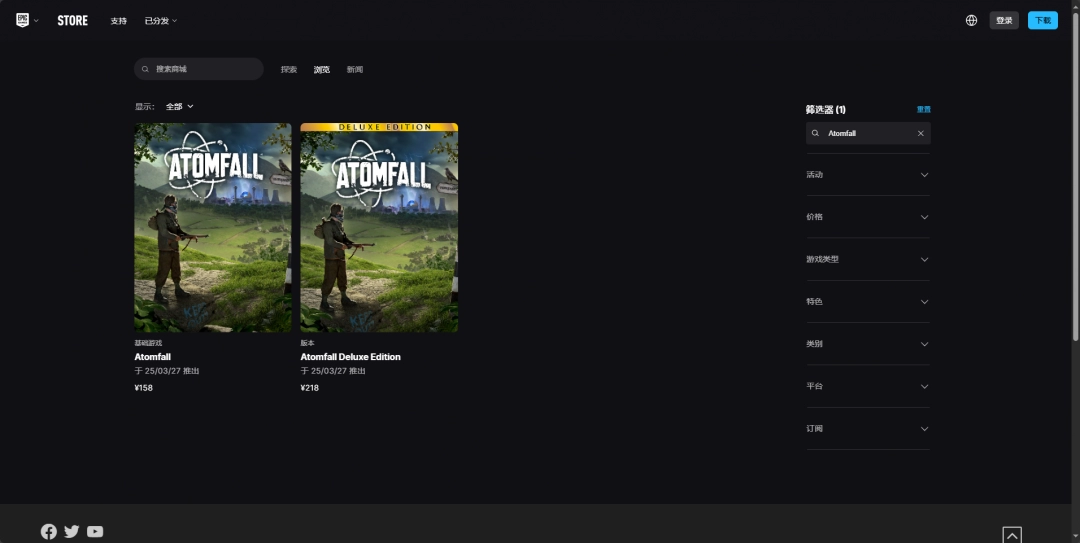
Task: Click the Atomfall game title
Action: pyautogui.click(x=152, y=357)
